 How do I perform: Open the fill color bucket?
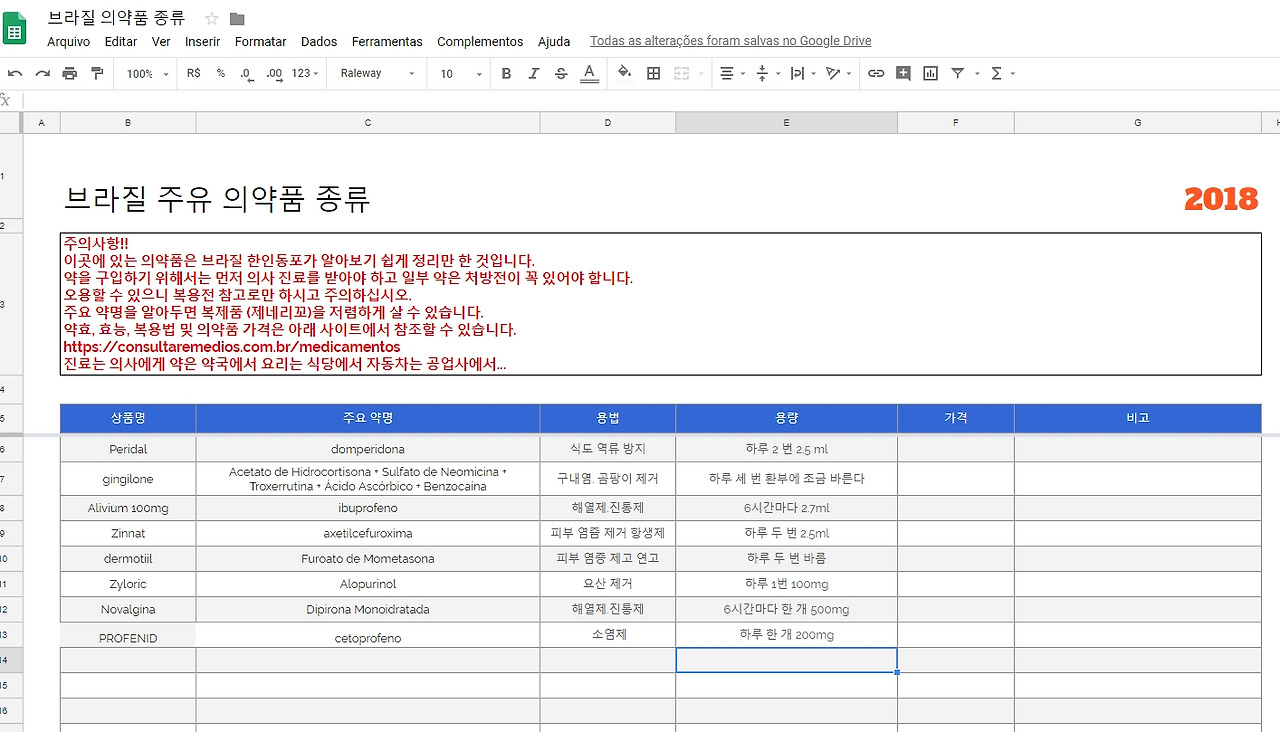coord(625,73)
